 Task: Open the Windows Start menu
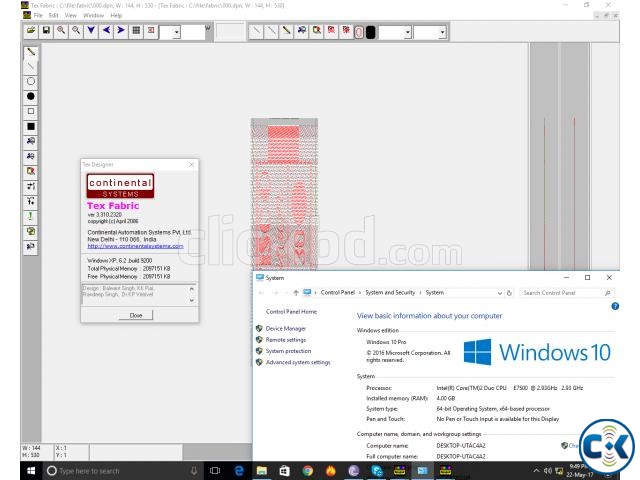coord(31,471)
